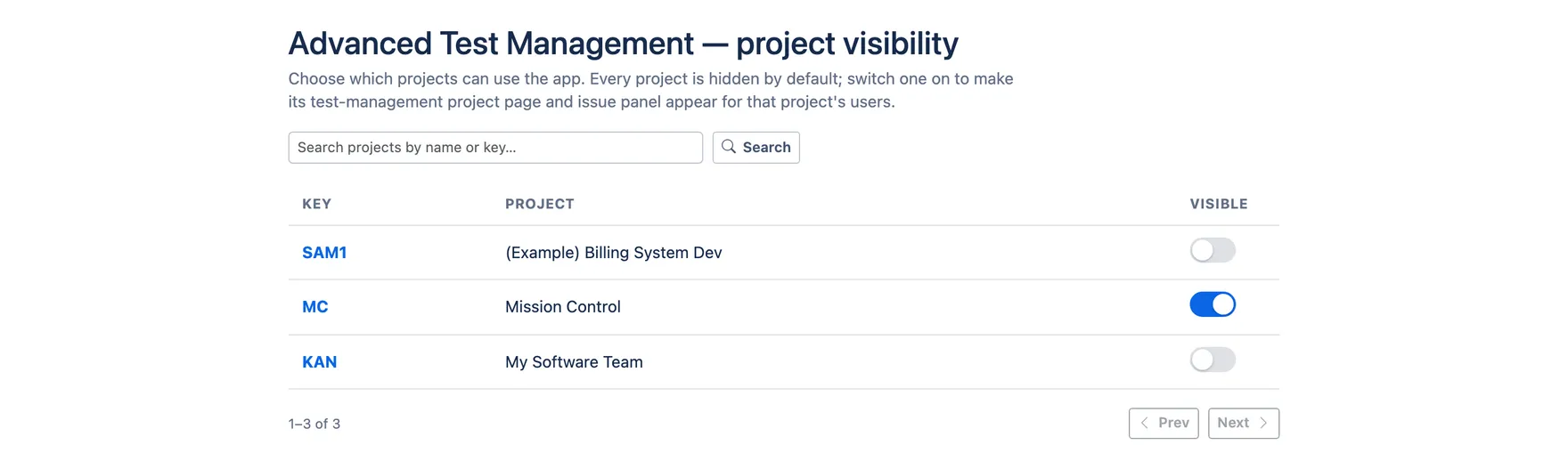
Task: Open the SAM1 project key link
Action: tap(324, 253)
